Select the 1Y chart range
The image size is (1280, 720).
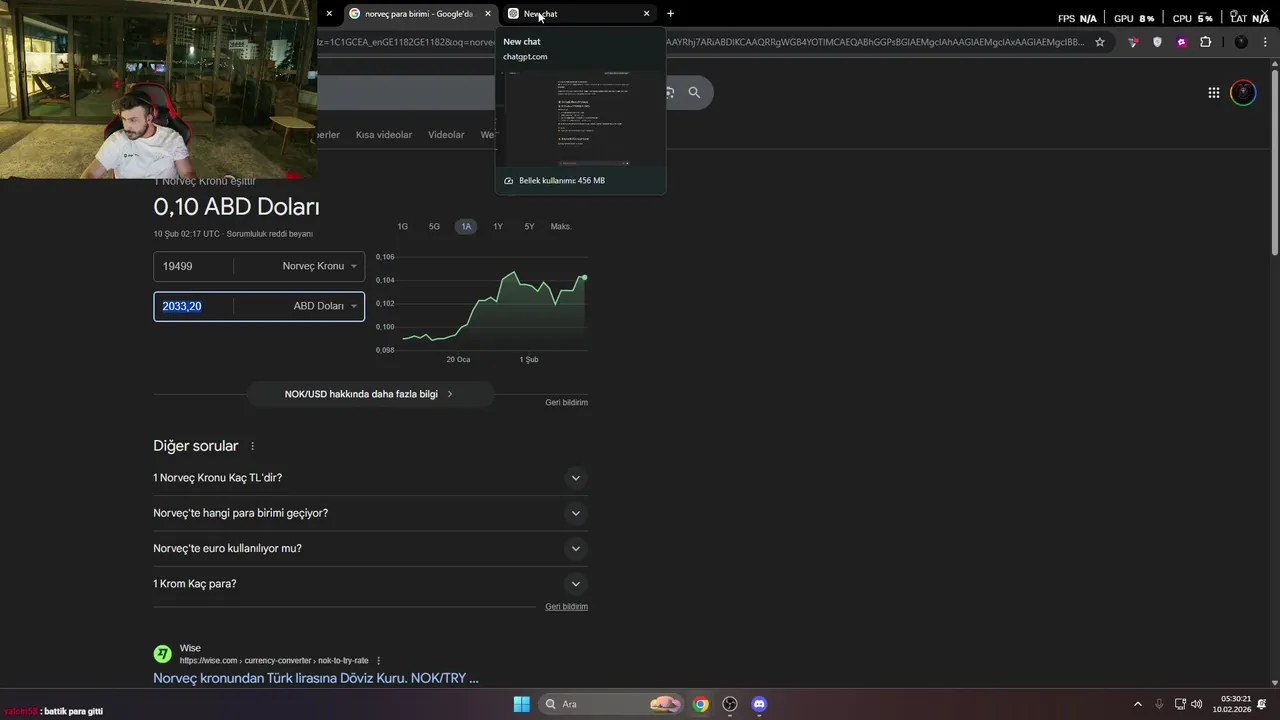[x=498, y=227]
